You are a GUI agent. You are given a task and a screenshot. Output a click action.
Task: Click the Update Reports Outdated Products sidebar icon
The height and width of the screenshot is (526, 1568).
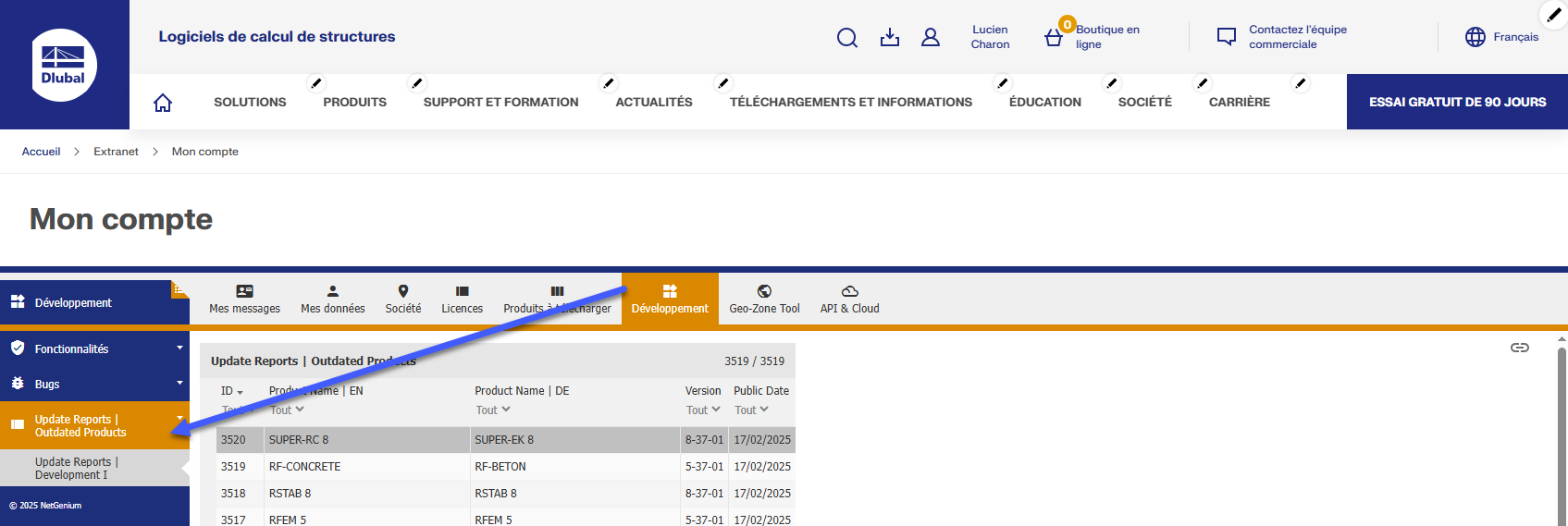(x=18, y=425)
